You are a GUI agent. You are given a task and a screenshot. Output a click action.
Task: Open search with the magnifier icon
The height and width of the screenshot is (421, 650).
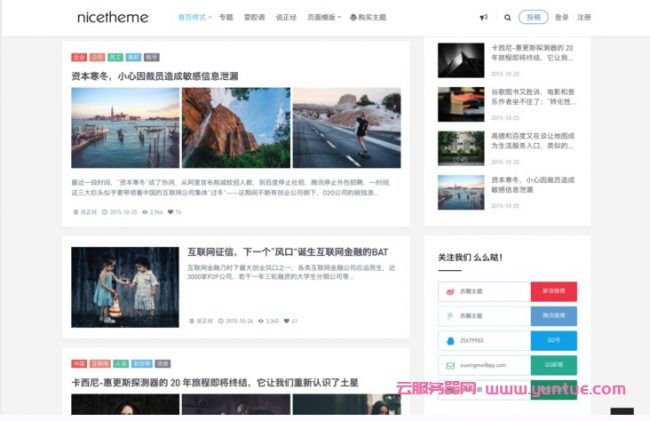click(x=507, y=17)
